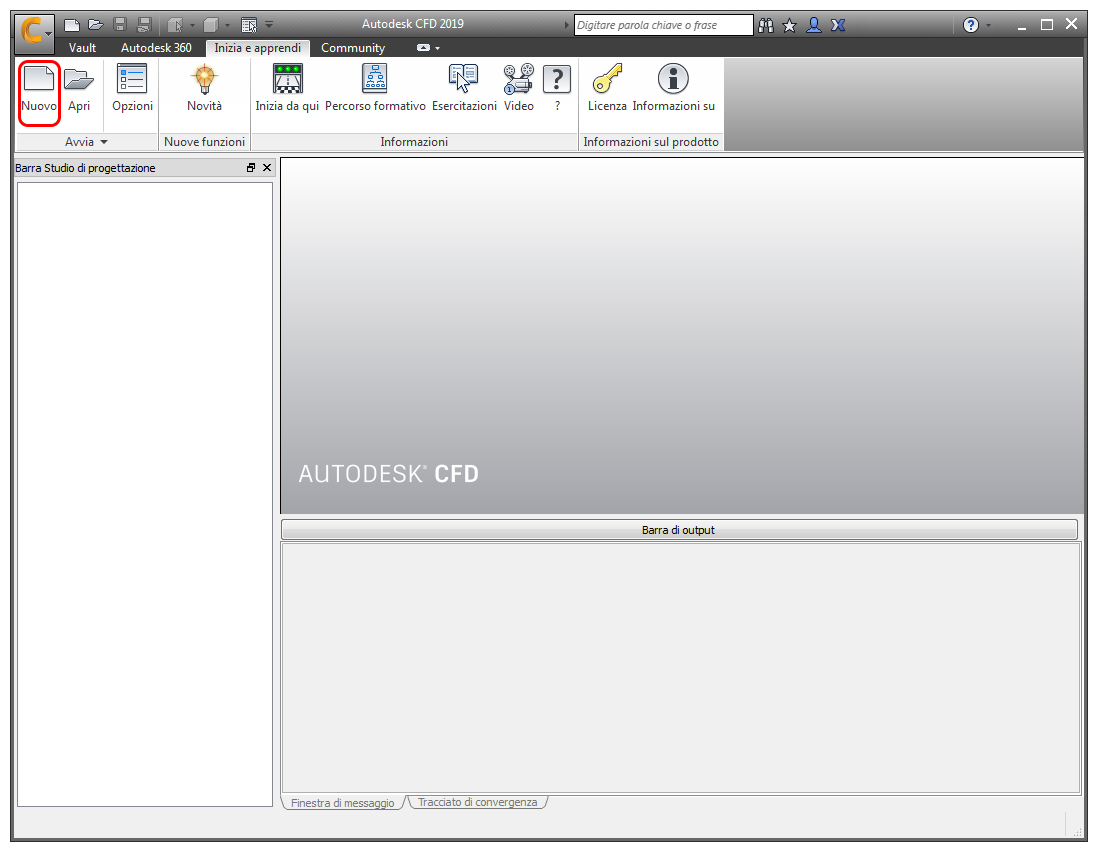Click the Autodesk Exchange X icon
1100x857 pixels.
pos(838,25)
